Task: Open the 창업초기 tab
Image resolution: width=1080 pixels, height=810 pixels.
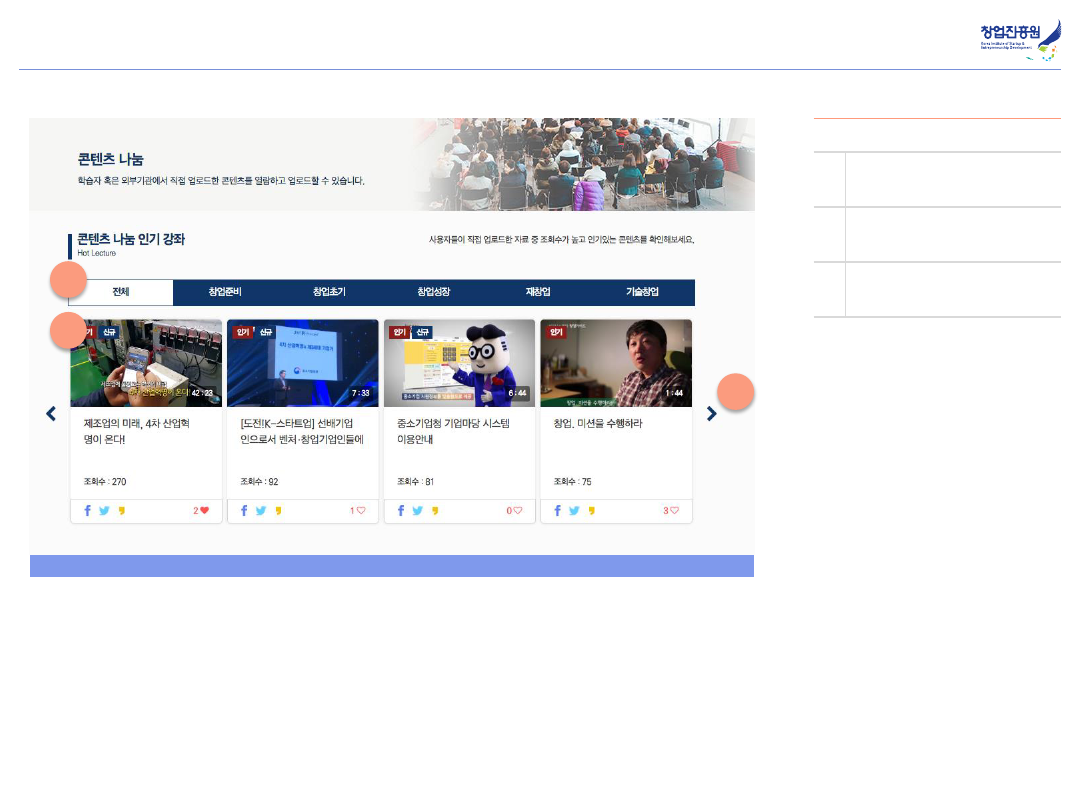Action: (x=329, y=292)
